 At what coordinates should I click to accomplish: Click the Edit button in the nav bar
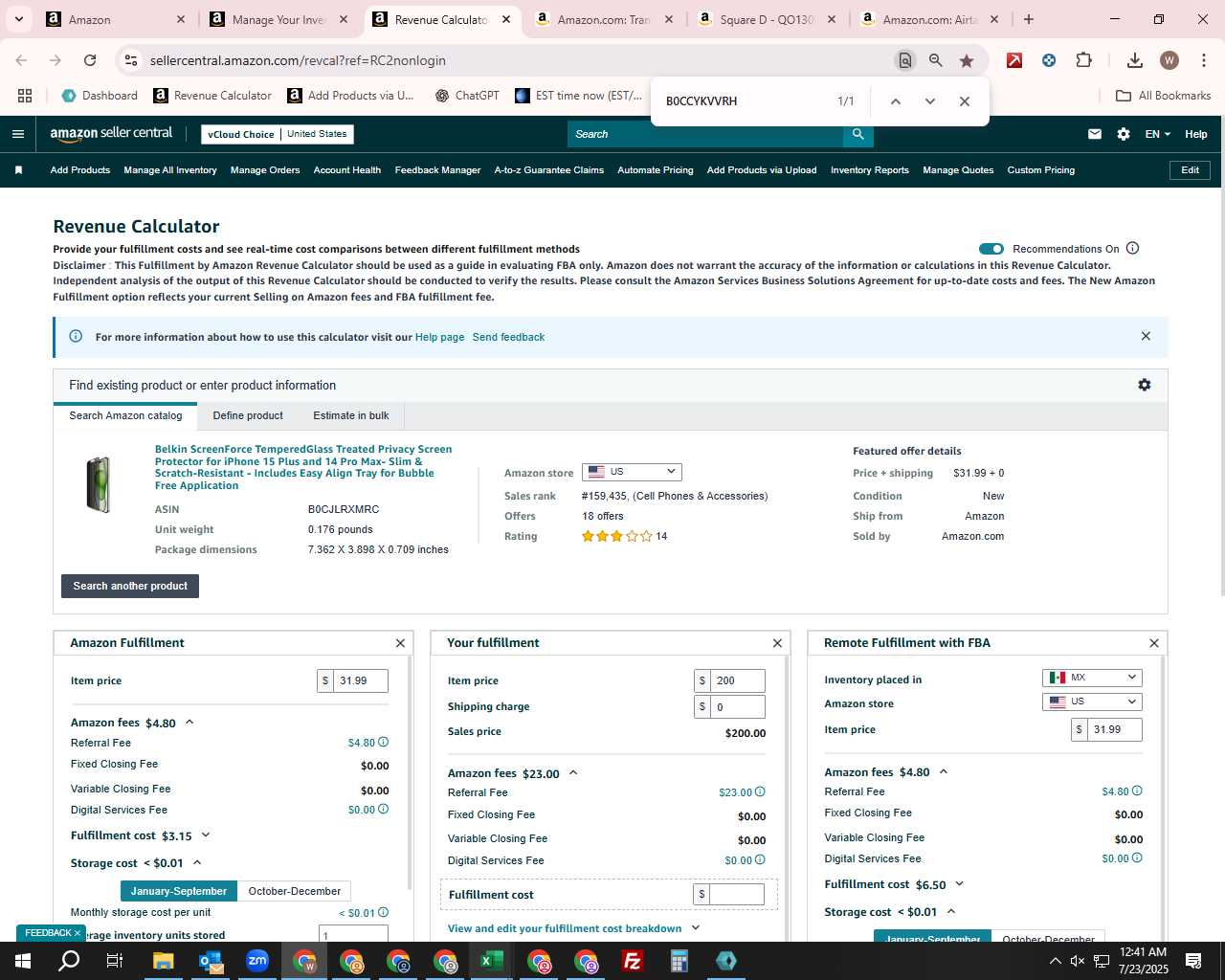(1191, 170)
